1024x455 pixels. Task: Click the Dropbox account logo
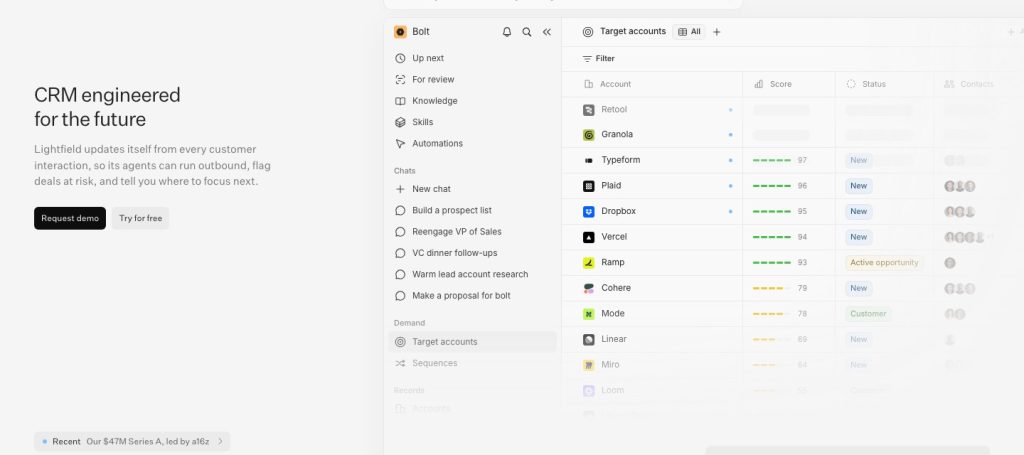point(588,212)
